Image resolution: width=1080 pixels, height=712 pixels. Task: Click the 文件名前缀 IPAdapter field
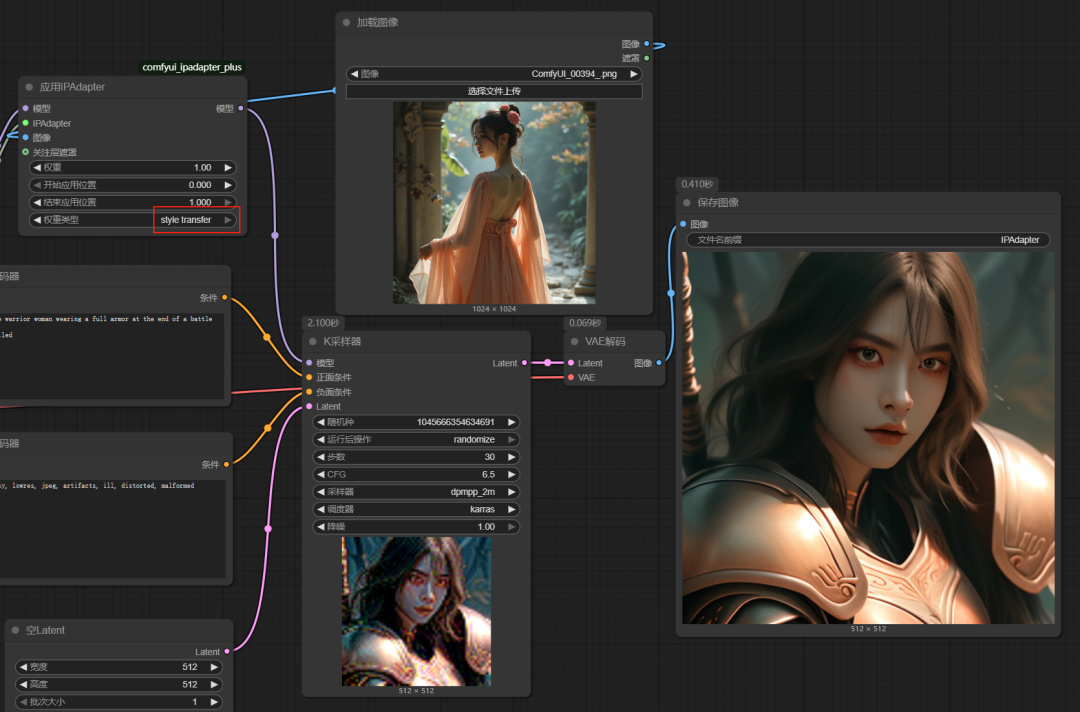pos(868,240)
